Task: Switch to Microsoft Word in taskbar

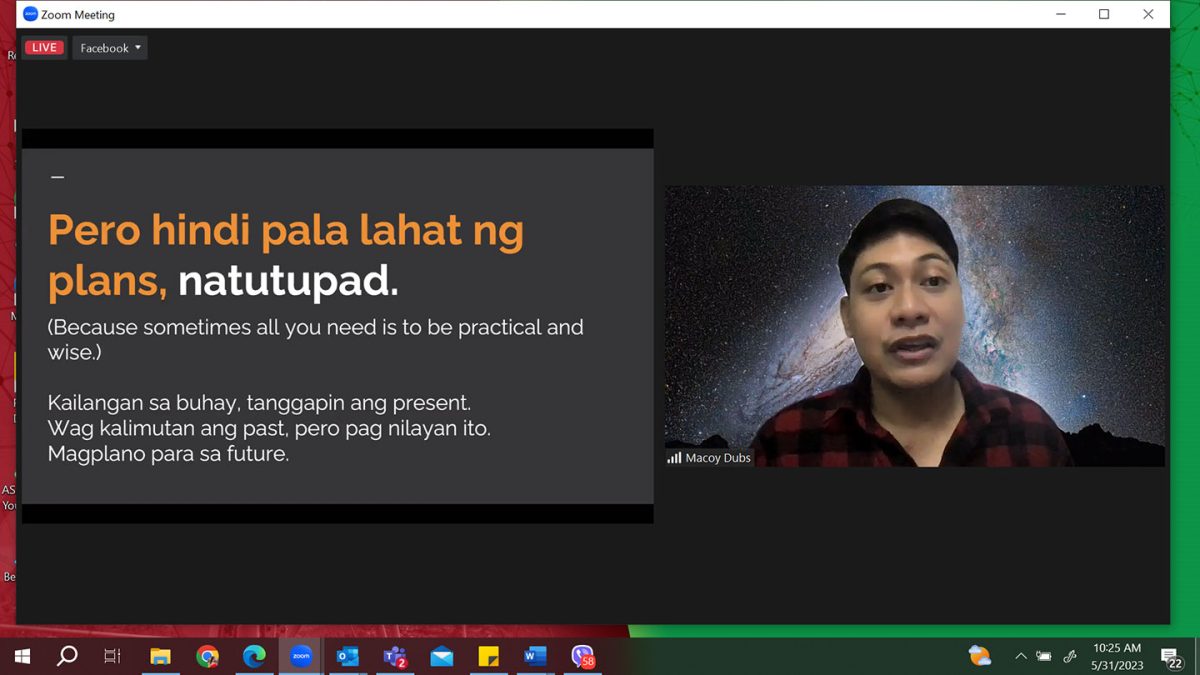Action: (x=535, y=656)
